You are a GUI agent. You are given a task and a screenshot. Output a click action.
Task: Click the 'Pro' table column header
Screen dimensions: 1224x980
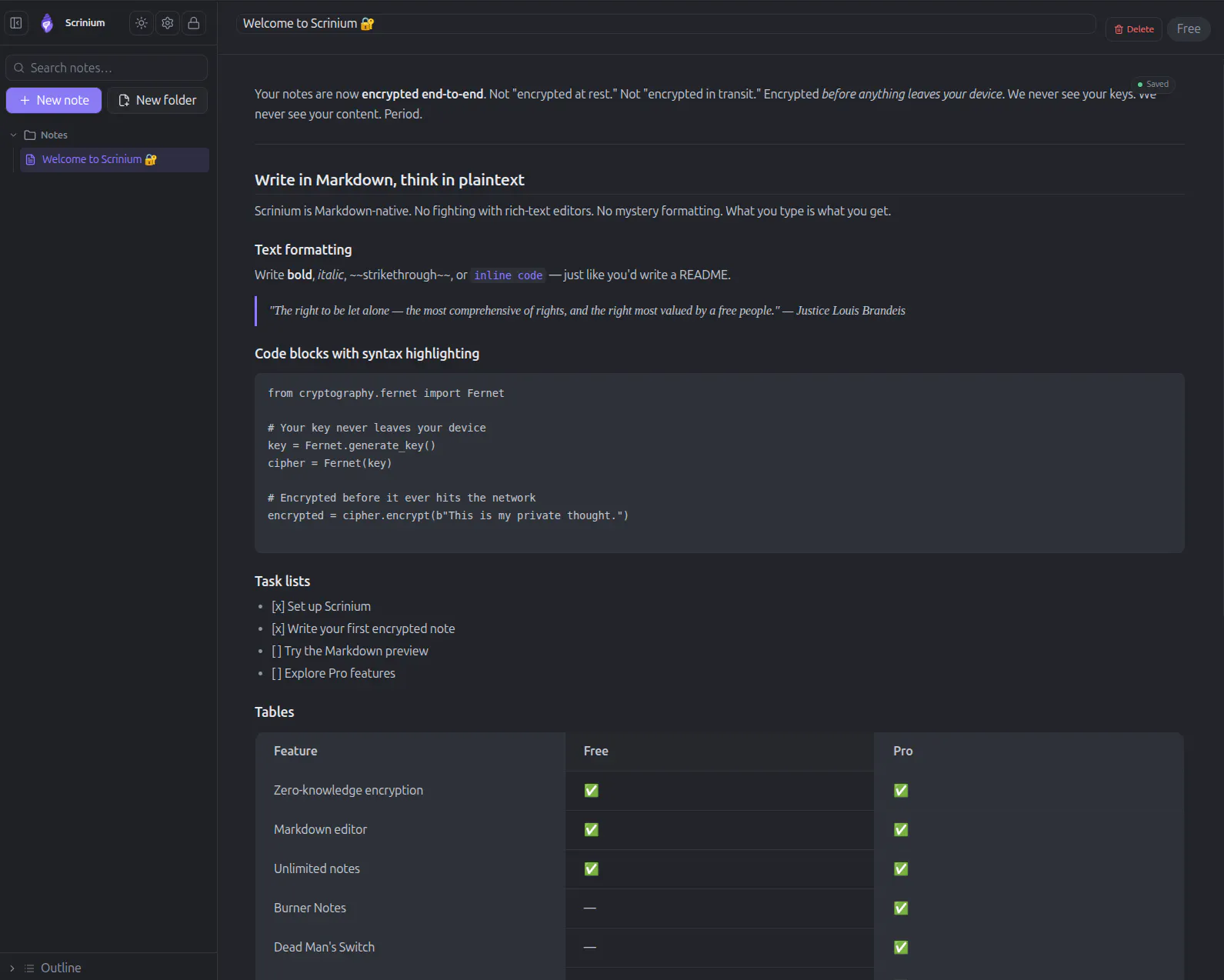(x=903, y=751)
